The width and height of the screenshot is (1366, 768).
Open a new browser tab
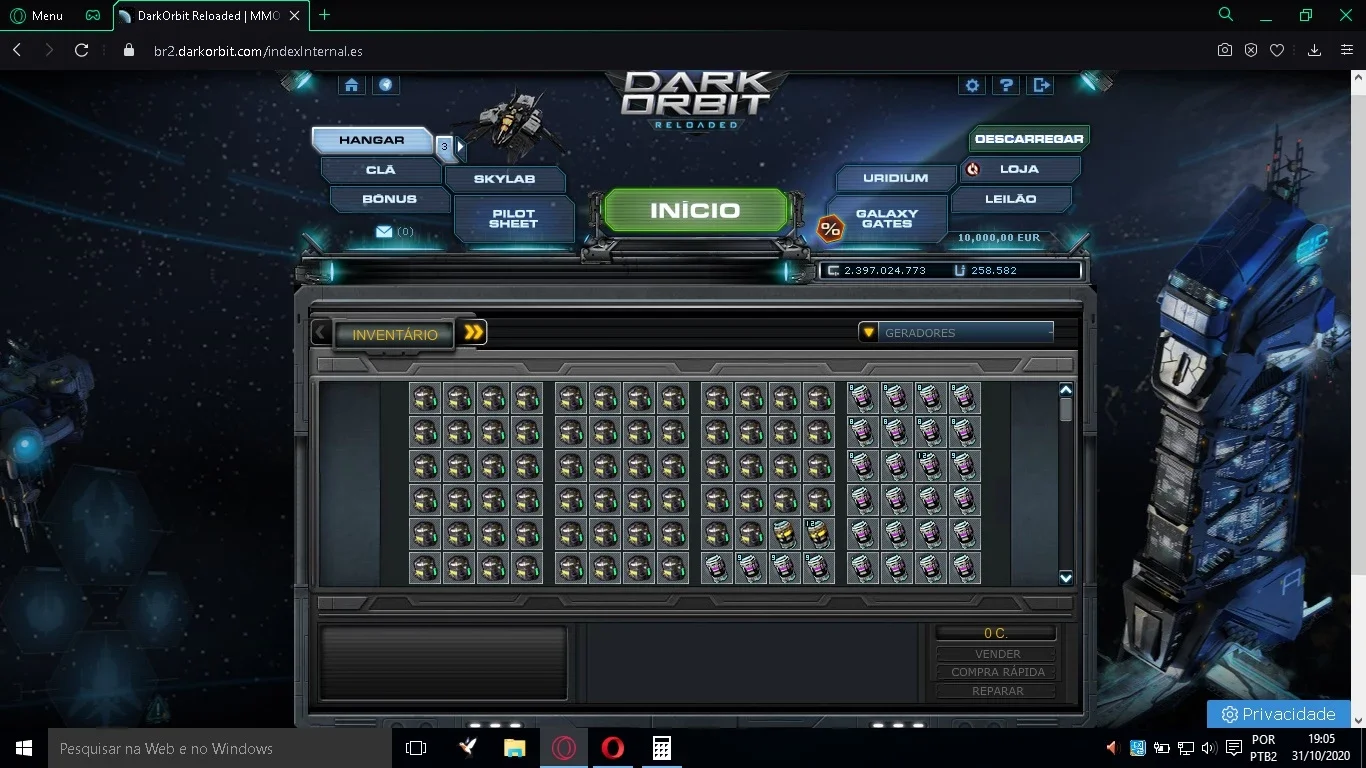(x=324, y=15)
